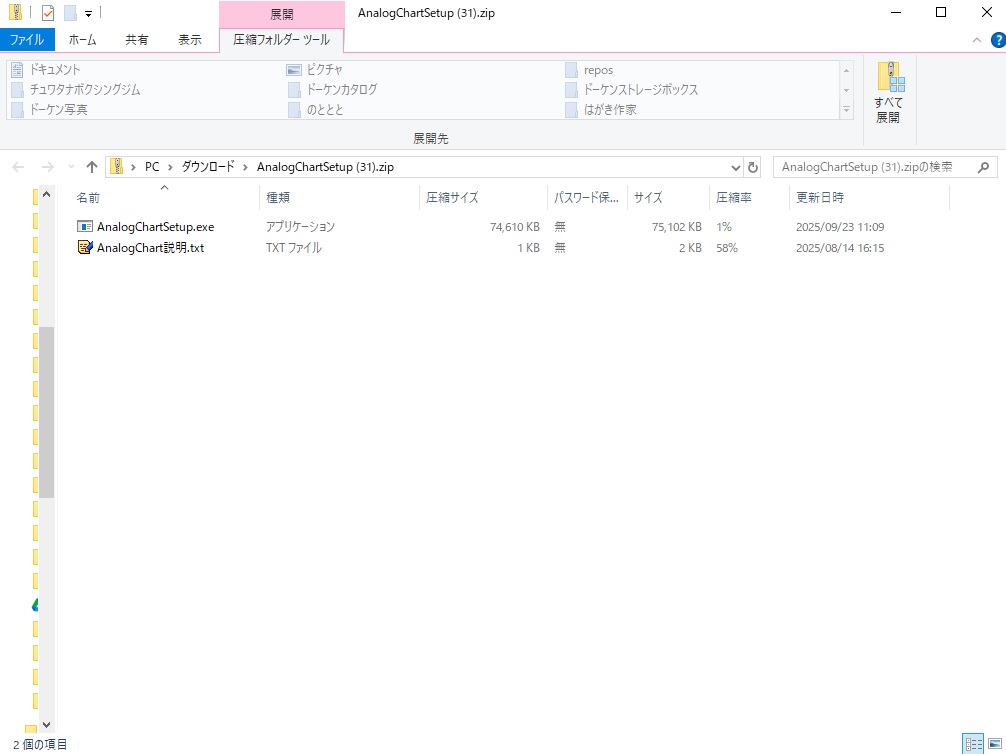Select the AnalogChart説明.txt file icon
Image resolution: width=1006 pixels, height=754 pixels.
click(85, 247)
